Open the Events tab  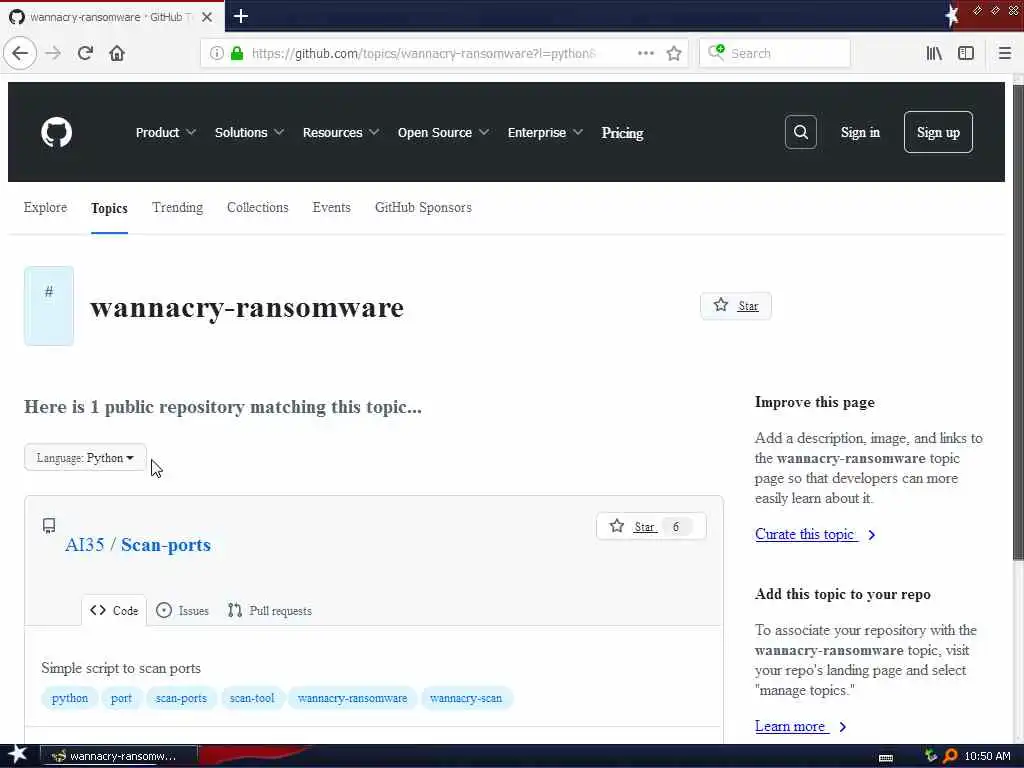pos(332,208)
